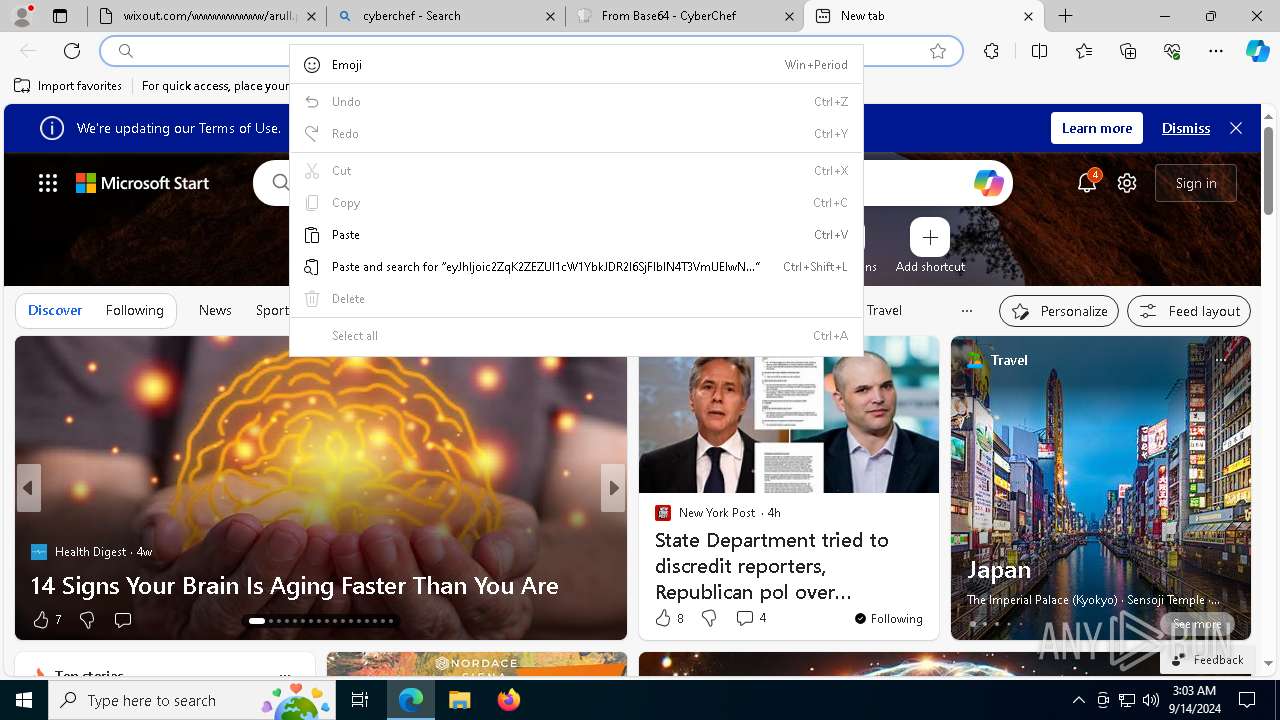Open the Windows Start menu

tap(24, 700)
